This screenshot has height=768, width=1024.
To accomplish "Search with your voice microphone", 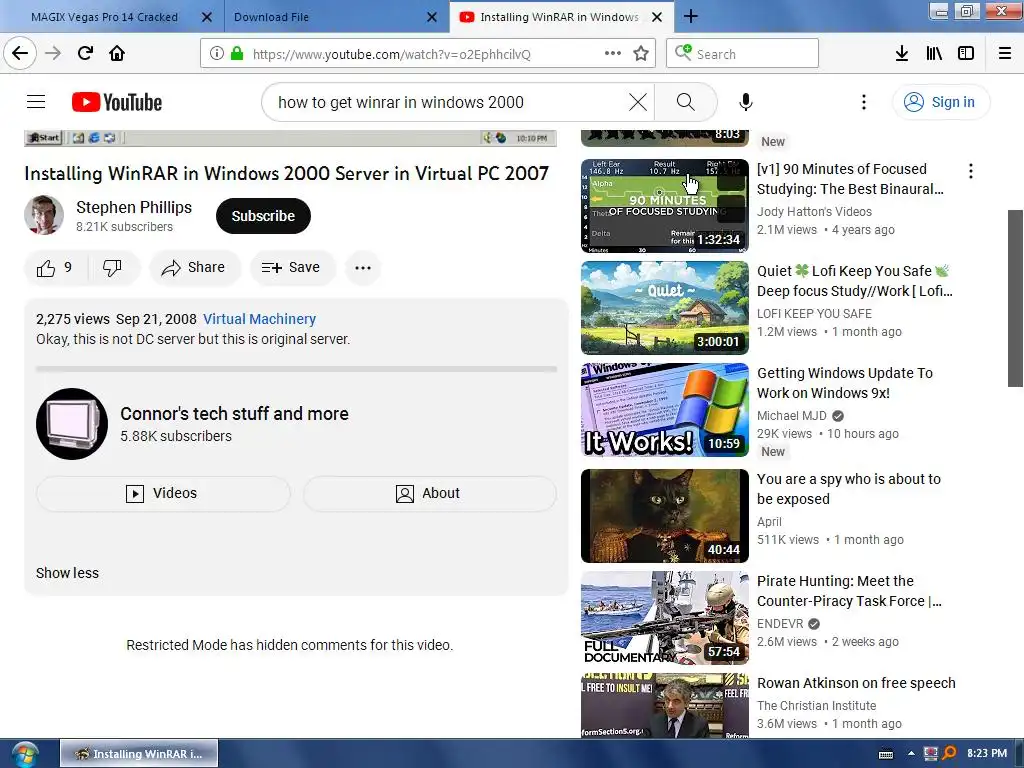I will 746,102.
